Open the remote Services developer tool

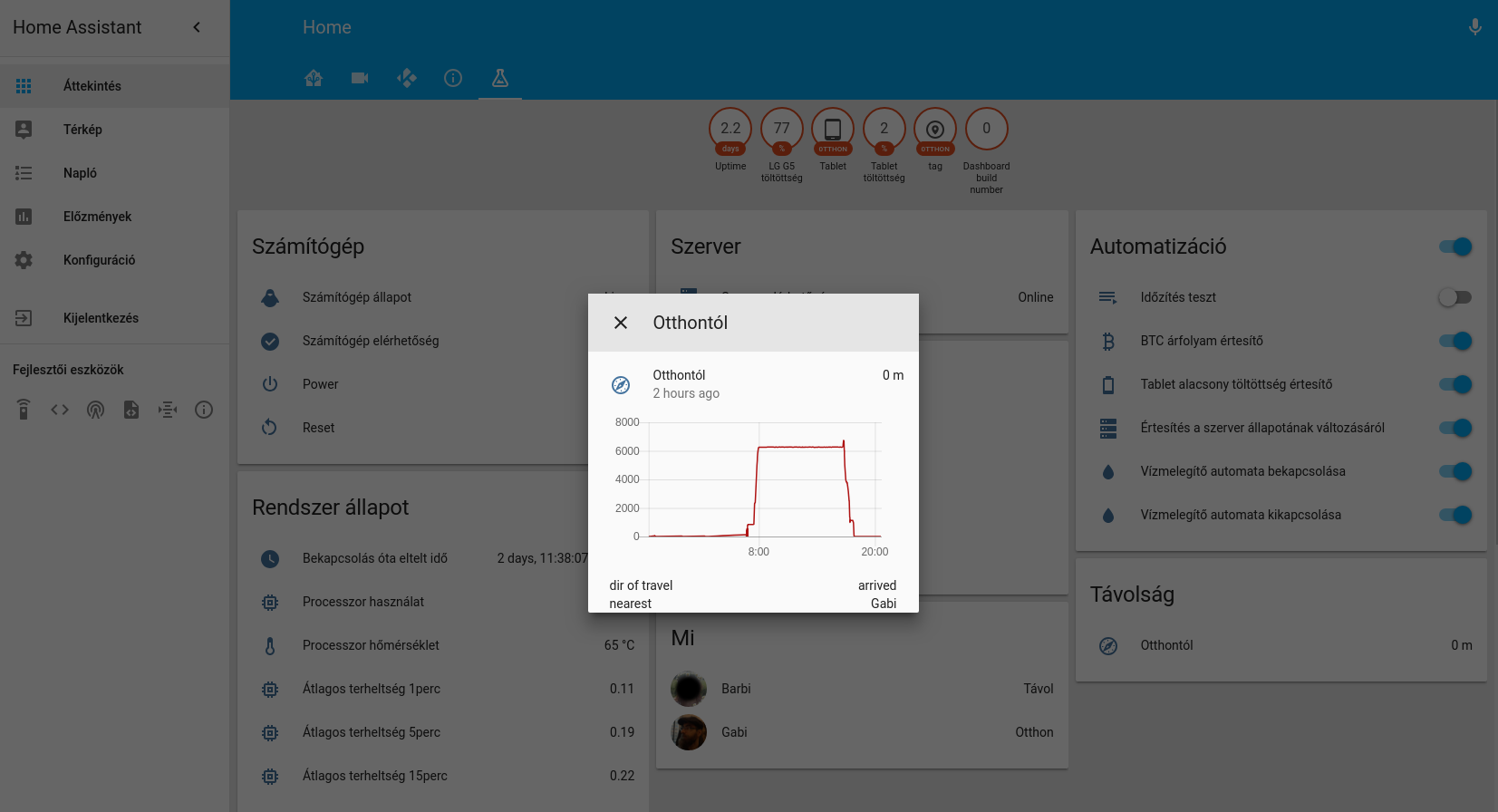coord(24,410)
